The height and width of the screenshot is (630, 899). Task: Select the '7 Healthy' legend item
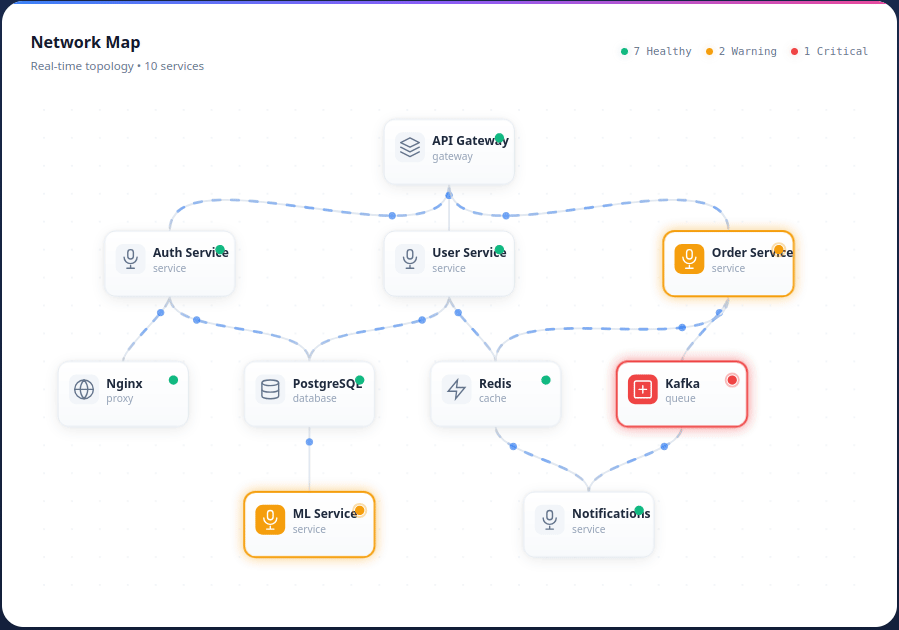pos(657,51)
